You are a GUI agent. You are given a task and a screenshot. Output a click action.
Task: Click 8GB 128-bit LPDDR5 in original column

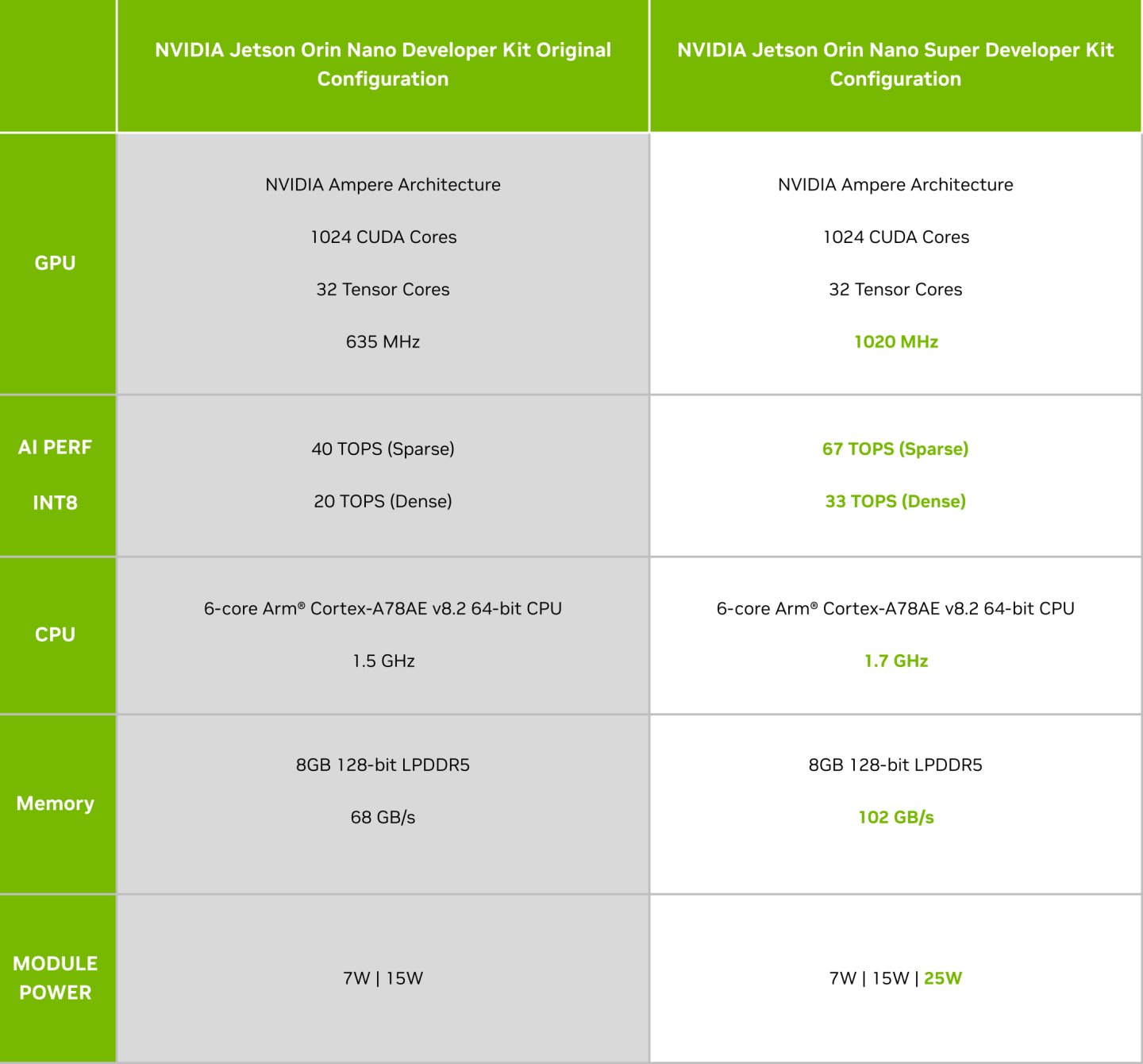pos(383,765)
